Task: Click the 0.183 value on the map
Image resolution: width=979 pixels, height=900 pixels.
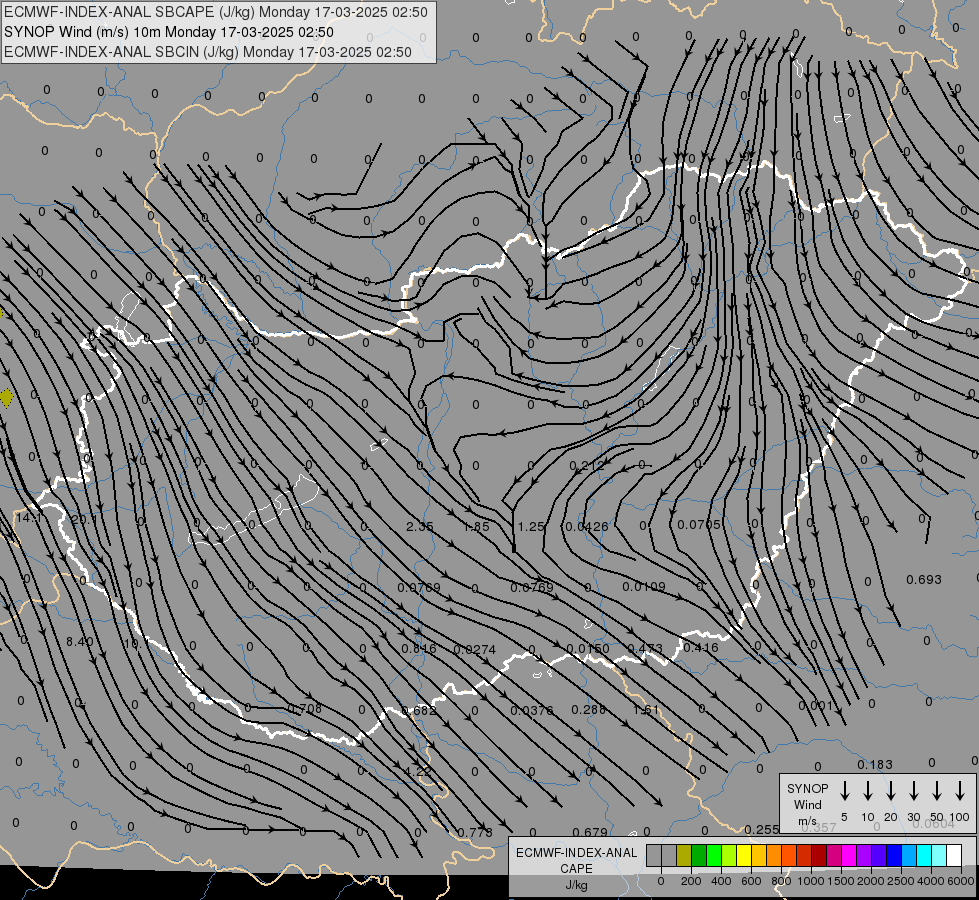Action: pyautogui.click(x=875, y=764)
